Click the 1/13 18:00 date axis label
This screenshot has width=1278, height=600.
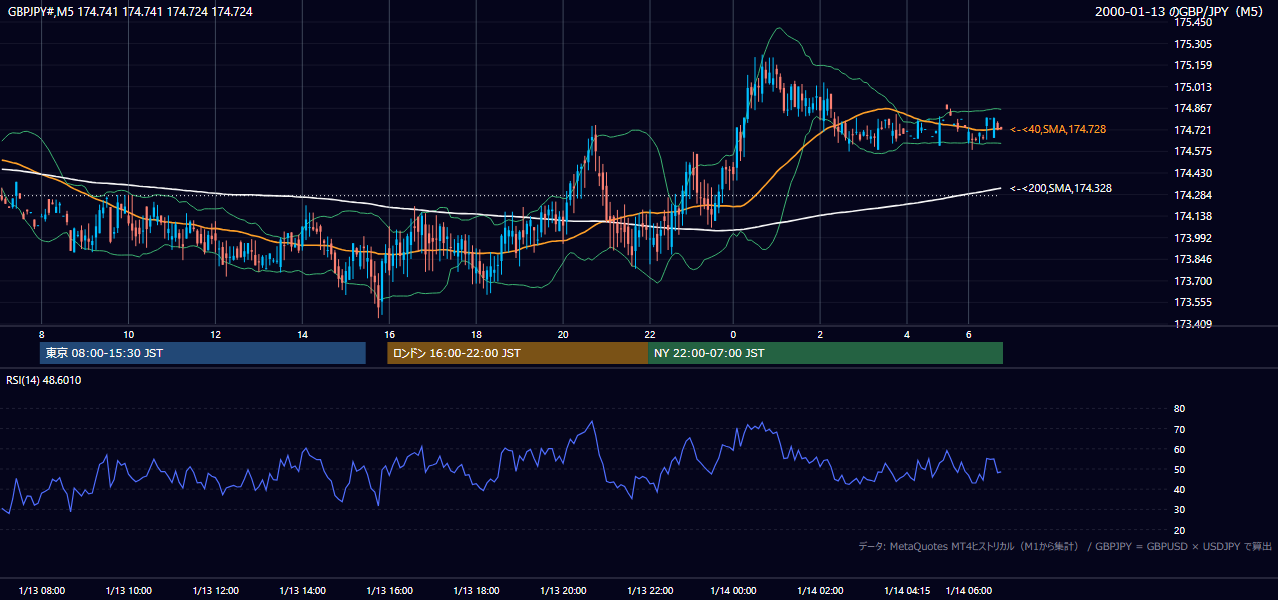click(x=476, y=591)
